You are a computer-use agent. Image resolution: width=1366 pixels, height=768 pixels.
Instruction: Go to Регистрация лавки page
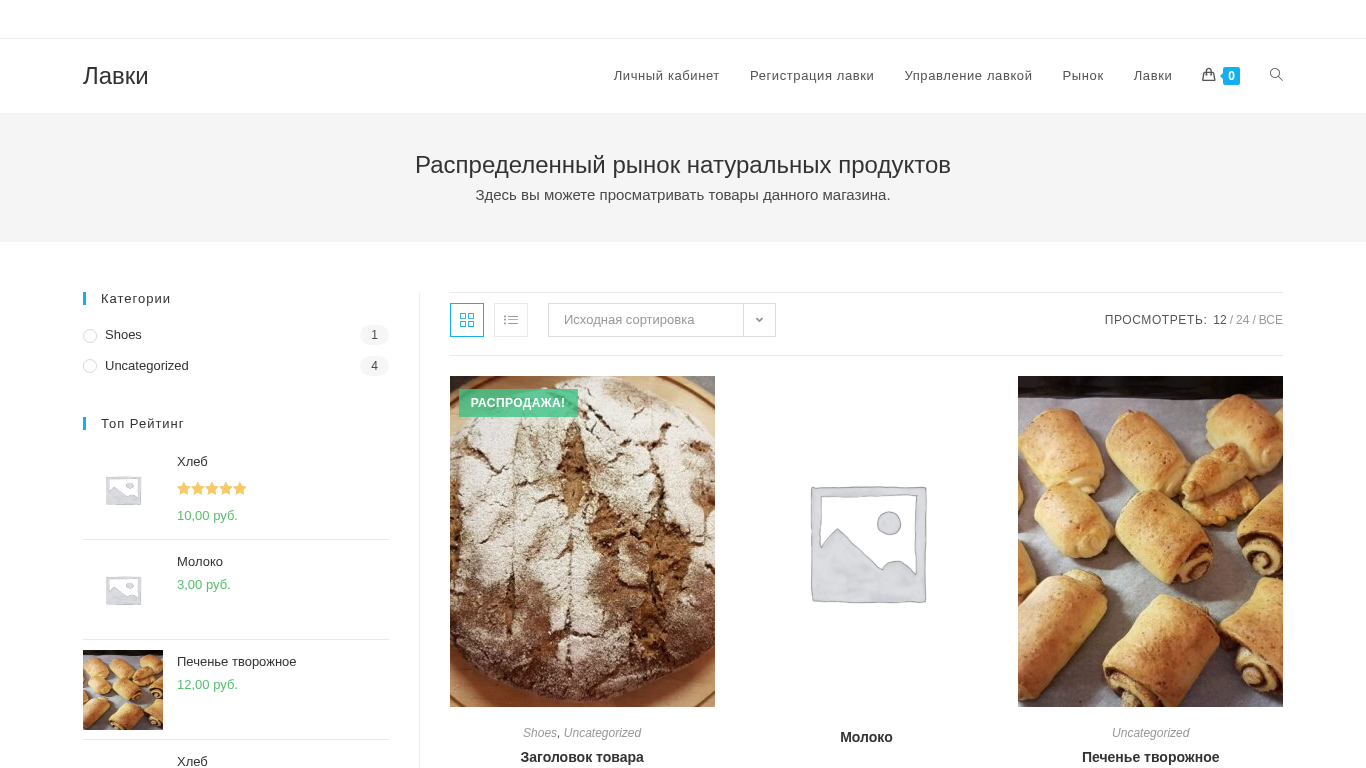tap(812, 76)
